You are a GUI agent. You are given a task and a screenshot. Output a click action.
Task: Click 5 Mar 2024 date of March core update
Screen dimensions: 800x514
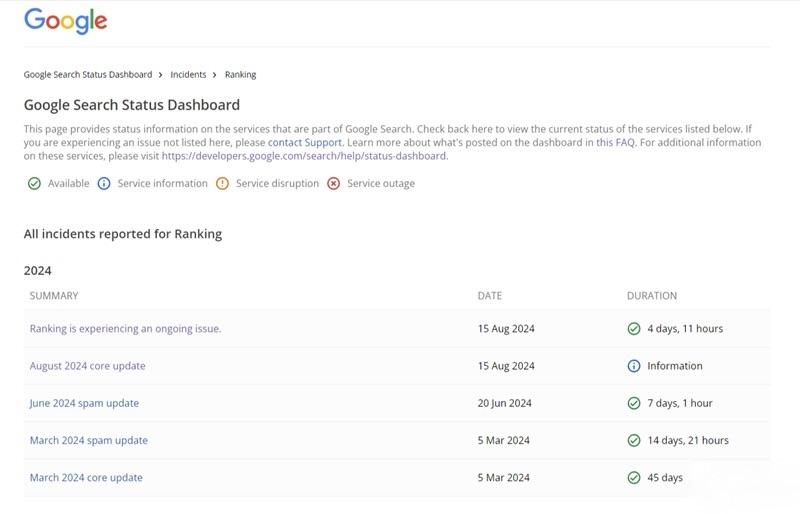tap(504, 478)
